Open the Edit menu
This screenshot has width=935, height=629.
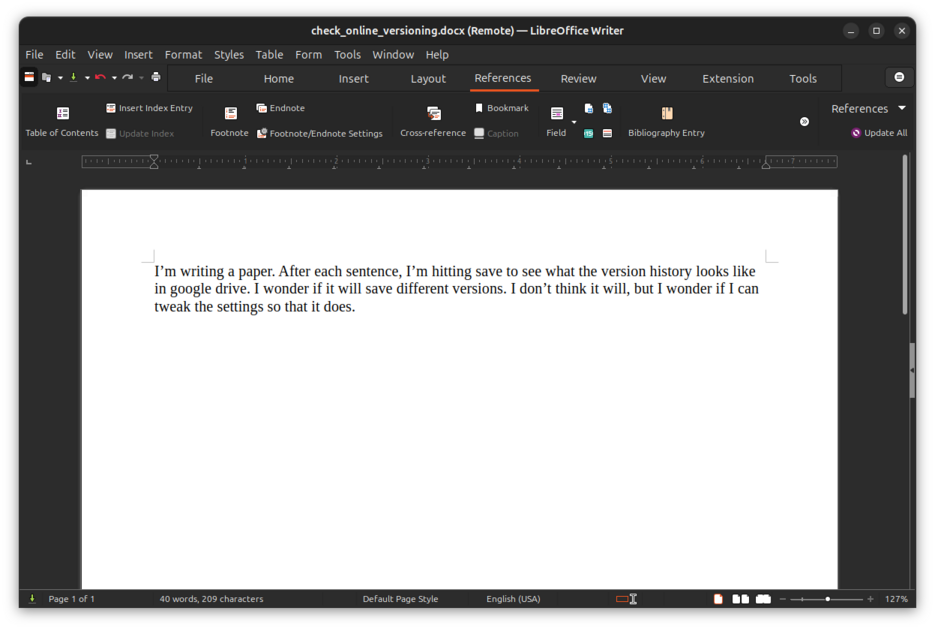coord(65,54)
